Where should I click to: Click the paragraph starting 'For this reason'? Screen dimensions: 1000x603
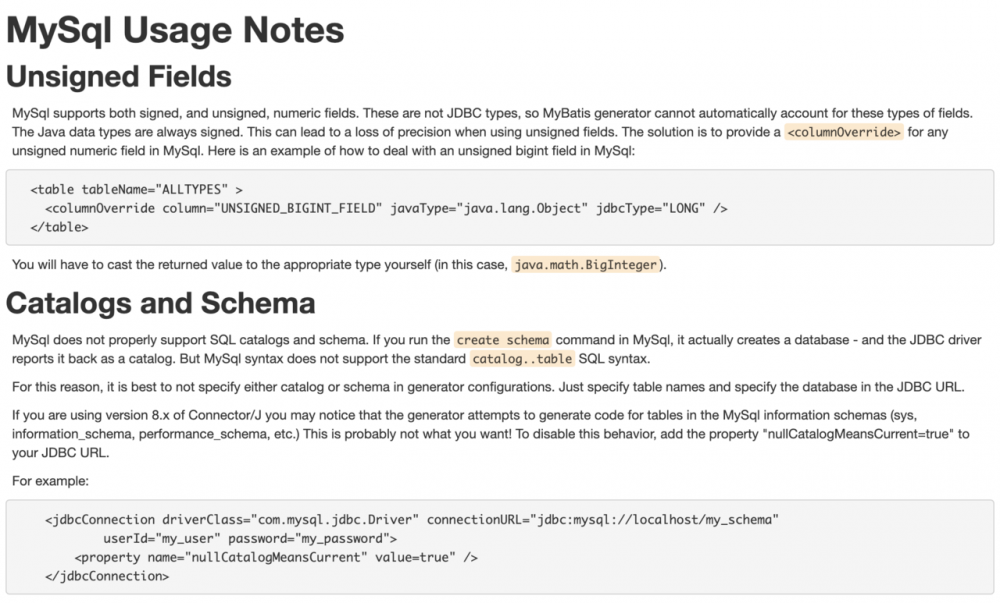coord(488,387)
